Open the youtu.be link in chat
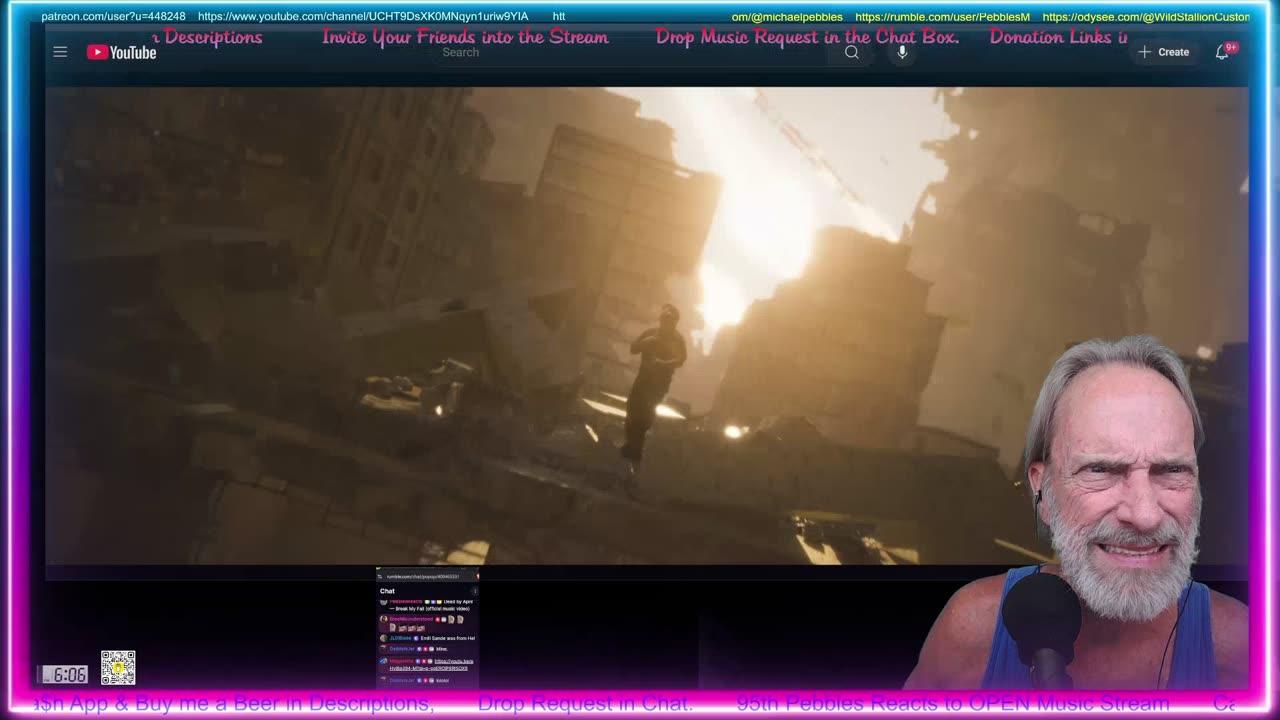This screenshot has height=720, width=1280. click(432, 665)
